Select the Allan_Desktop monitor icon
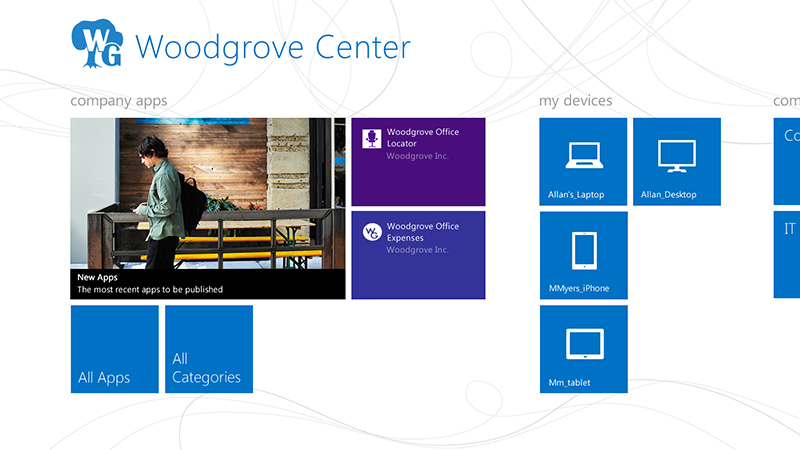The image size is (800, 450). click(x=676, y=154)
